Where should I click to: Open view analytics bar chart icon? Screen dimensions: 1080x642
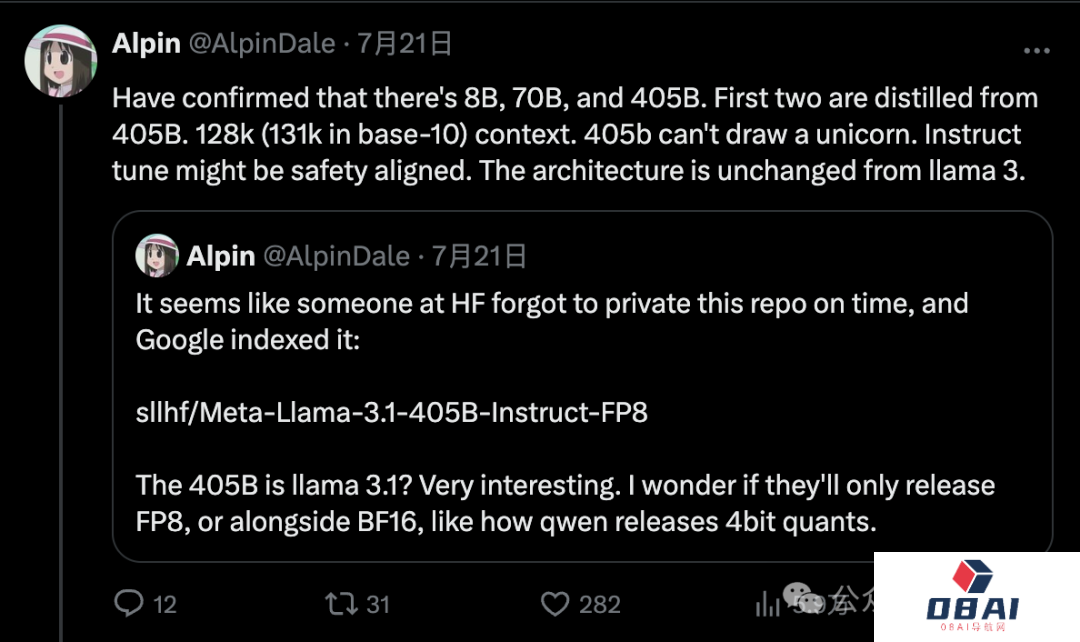[768, 603]
